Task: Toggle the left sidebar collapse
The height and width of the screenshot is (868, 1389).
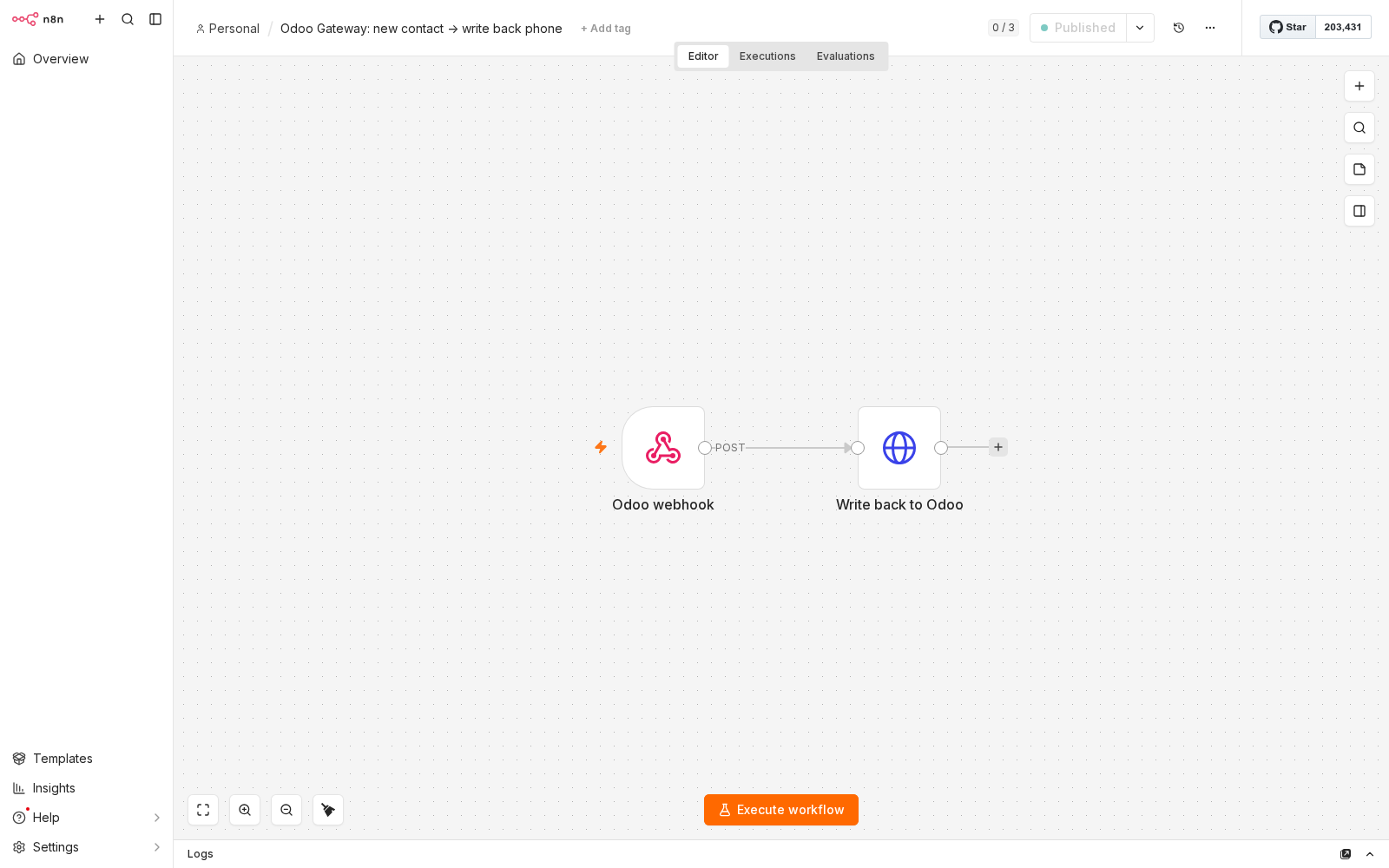Action: tap(155, 19)
